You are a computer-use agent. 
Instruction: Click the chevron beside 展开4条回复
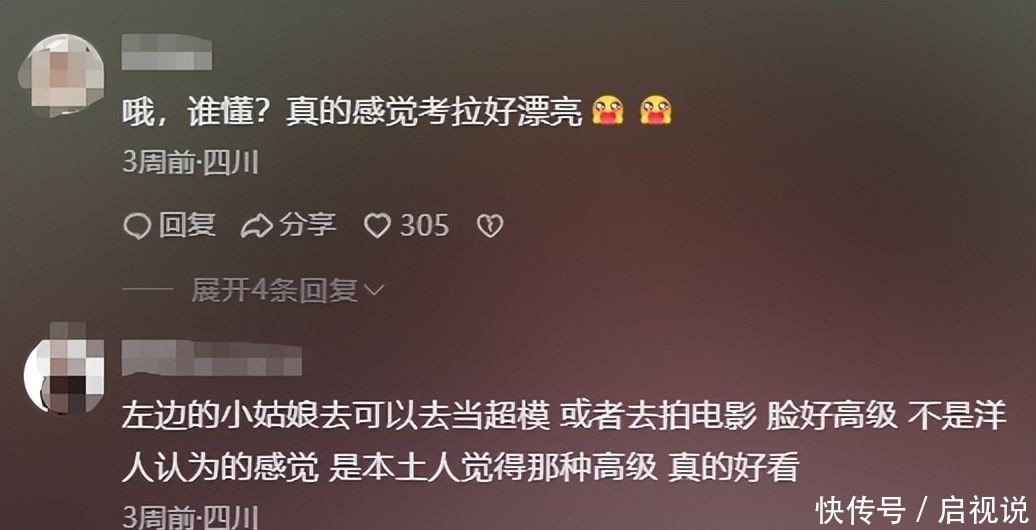pyautogui.click(x=374, y=290)
